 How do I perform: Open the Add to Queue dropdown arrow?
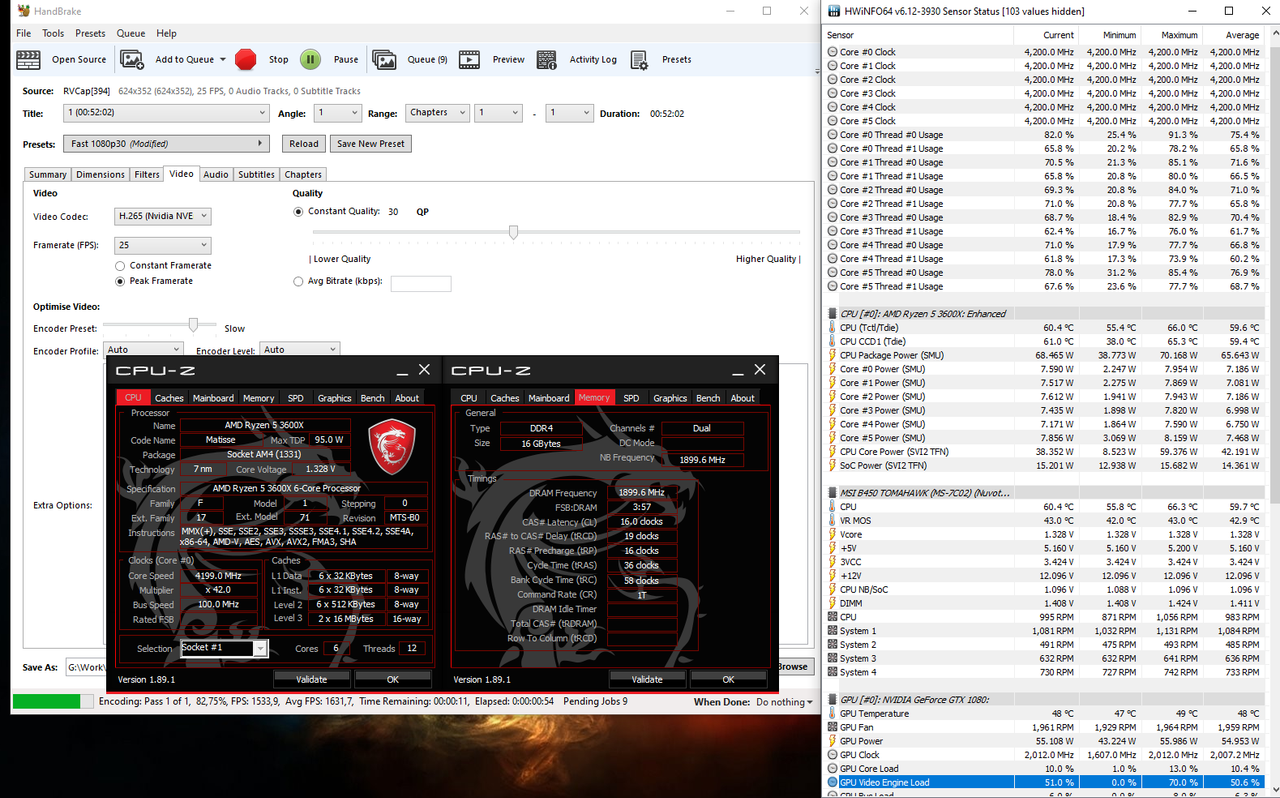click(x=223, y=60)
